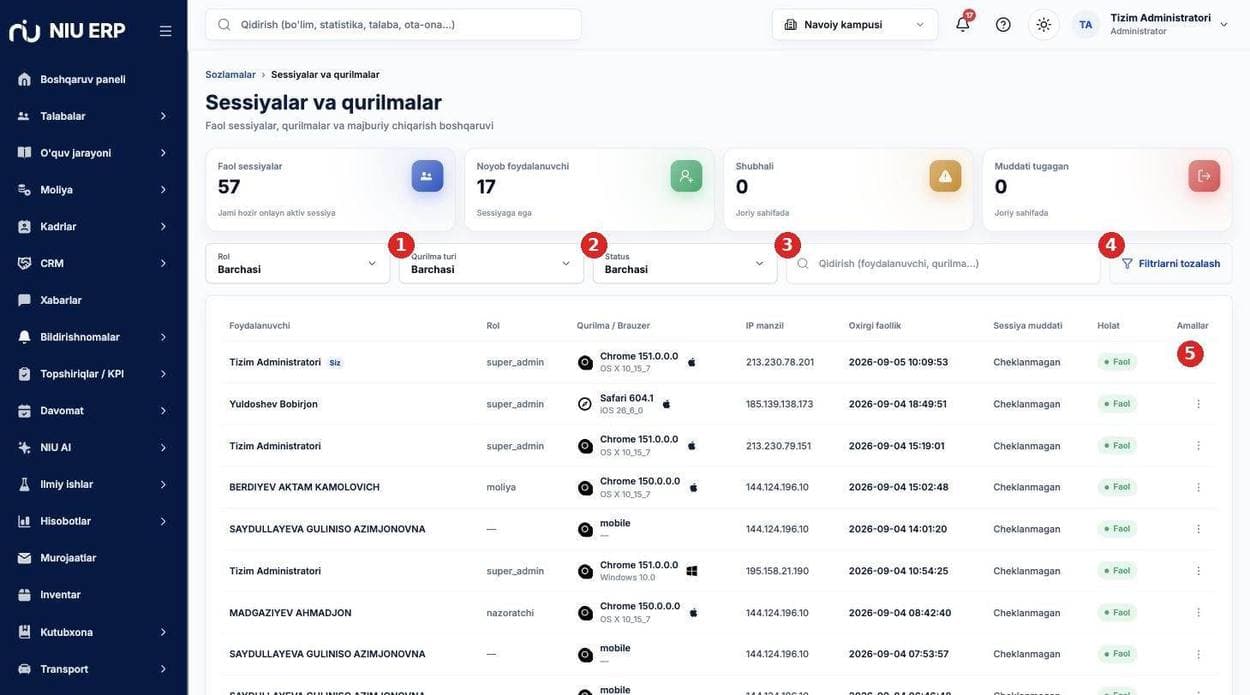Open the notifications bell in the top bar
The image size is (1250, 695).
[963, 24]
